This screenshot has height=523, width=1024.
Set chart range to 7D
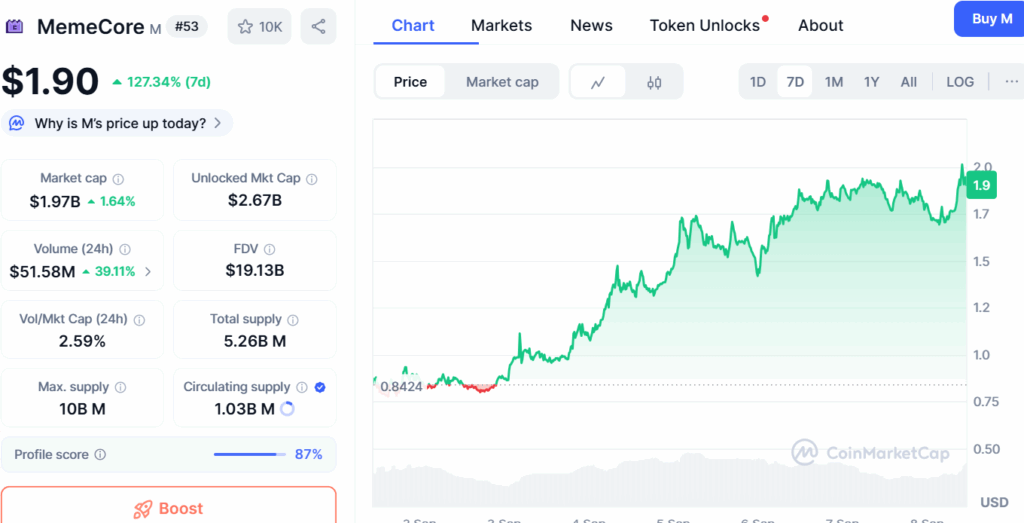click(795, 82)
